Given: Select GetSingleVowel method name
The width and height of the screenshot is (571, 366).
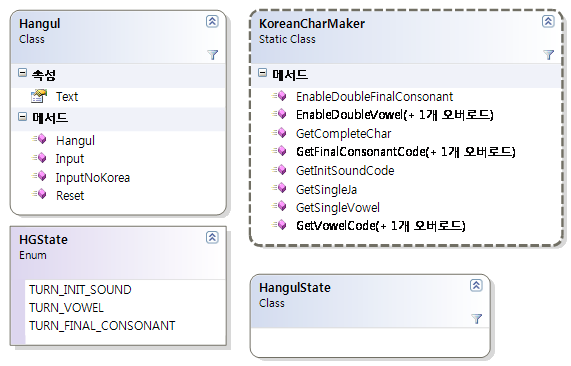Looking at the screenshot, I should pyautogui.click(x=338, y=208).
